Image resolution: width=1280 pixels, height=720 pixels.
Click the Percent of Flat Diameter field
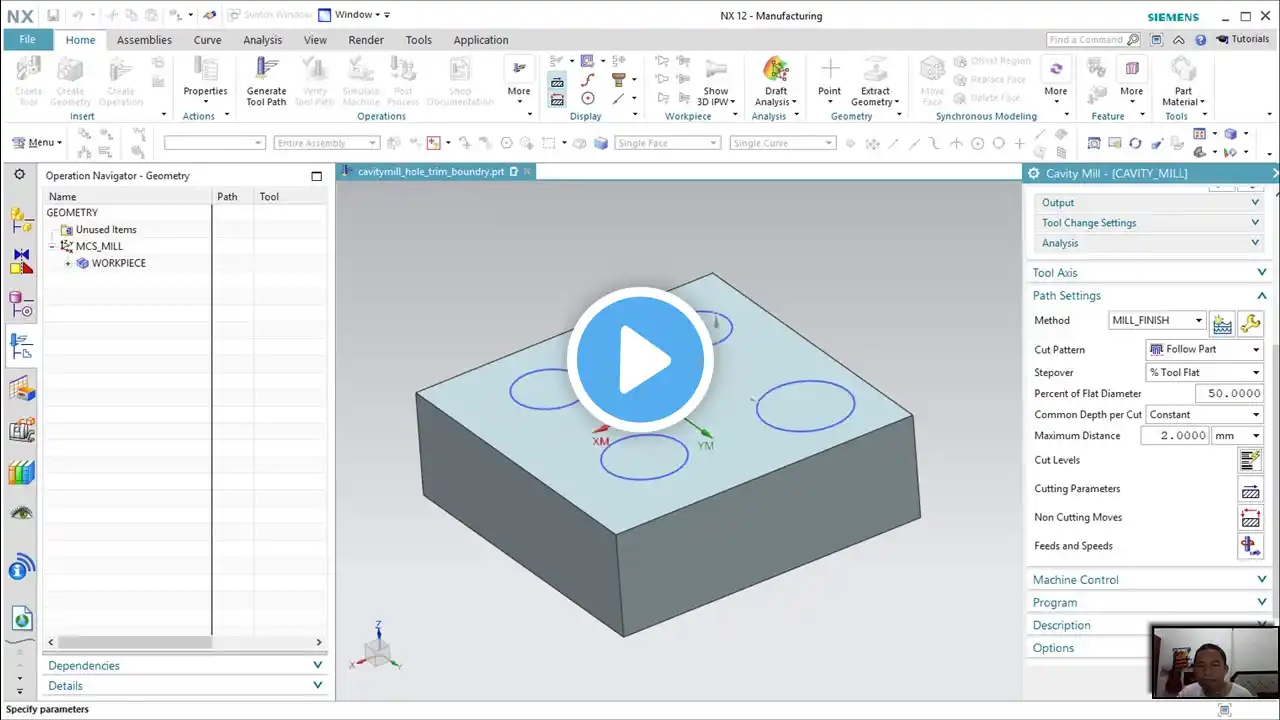[x=1206, y=394]
